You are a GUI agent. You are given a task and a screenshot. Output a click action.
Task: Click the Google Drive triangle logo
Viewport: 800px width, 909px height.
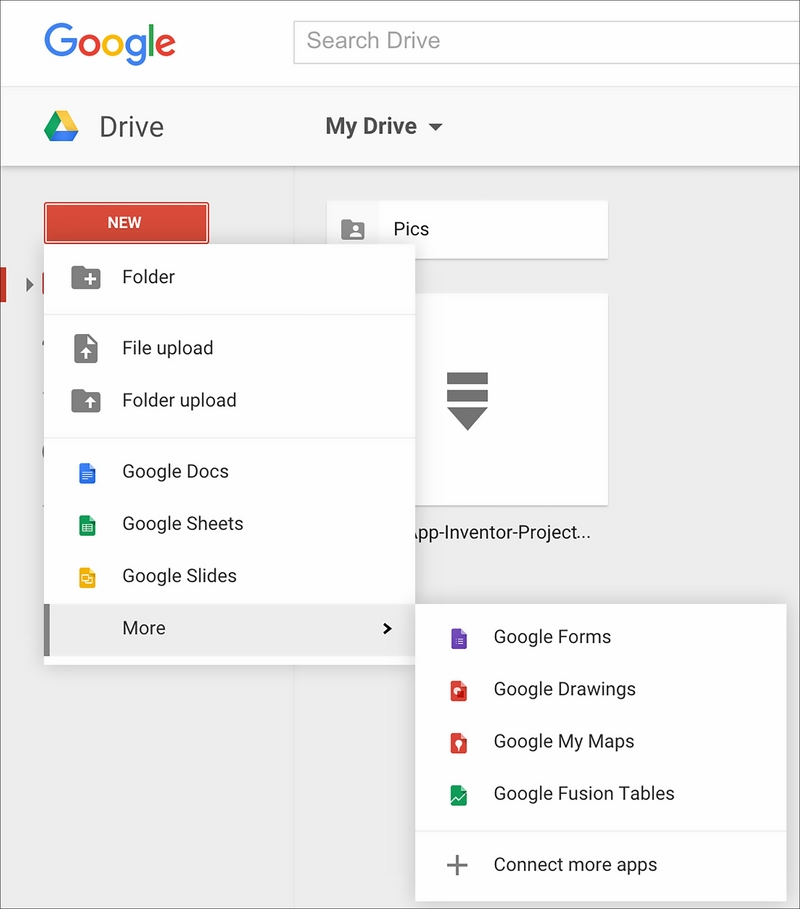coord(59,124)
